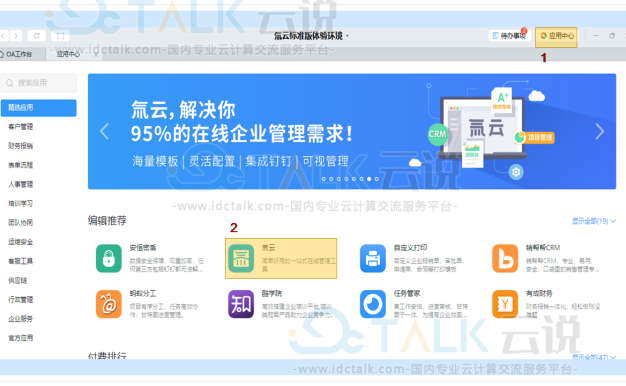Close the 应用中心 tab
The image size is (626, 386).
click(96, 54)
